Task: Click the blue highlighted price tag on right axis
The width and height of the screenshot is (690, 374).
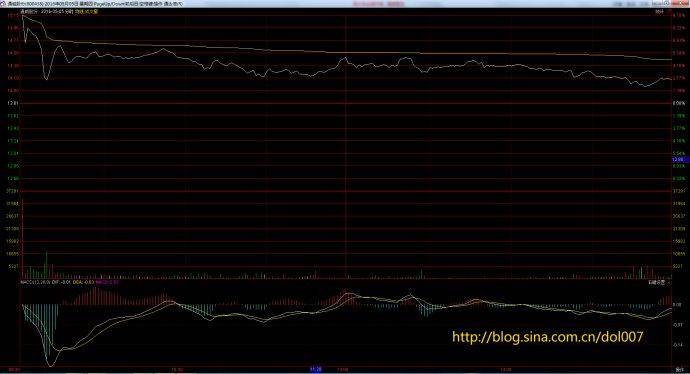Action: click(x=678, y=159)
